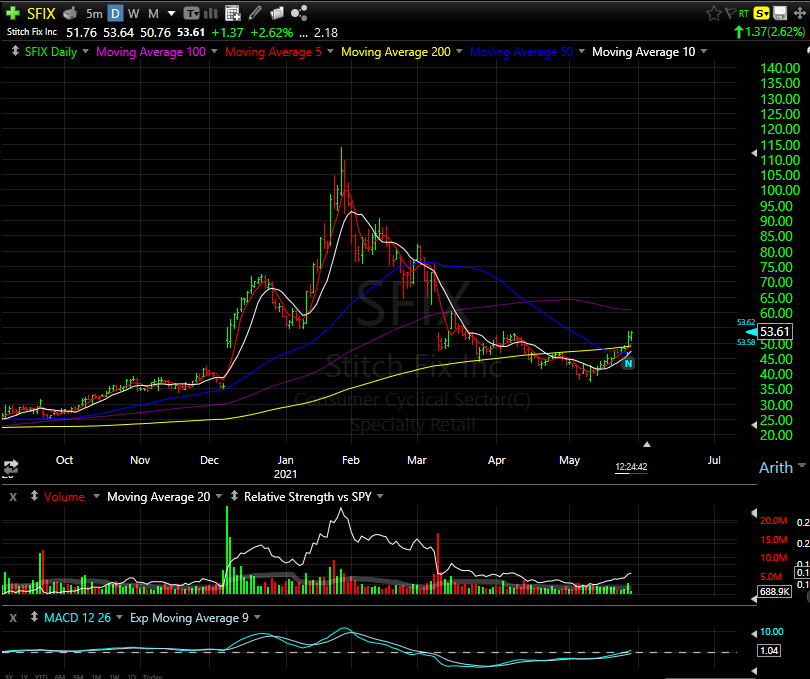Toggle the 5m timeframe
The width and height of the screenshot is (810, 679).
[x=93, y=14]
